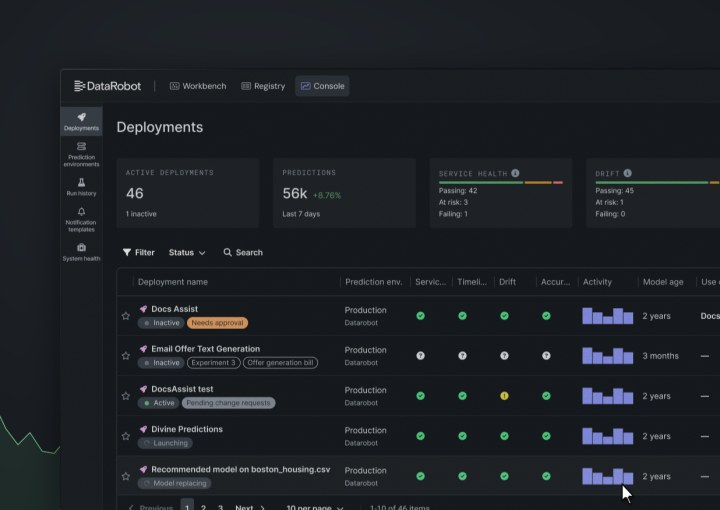Click the Model replacing status badge
720x510 pixels.
(174, 483)
